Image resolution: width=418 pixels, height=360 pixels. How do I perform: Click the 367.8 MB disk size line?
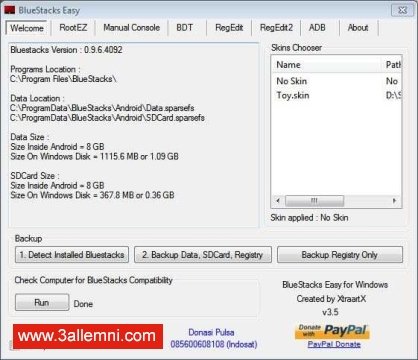pyautogui.click(x=92, y=195)
